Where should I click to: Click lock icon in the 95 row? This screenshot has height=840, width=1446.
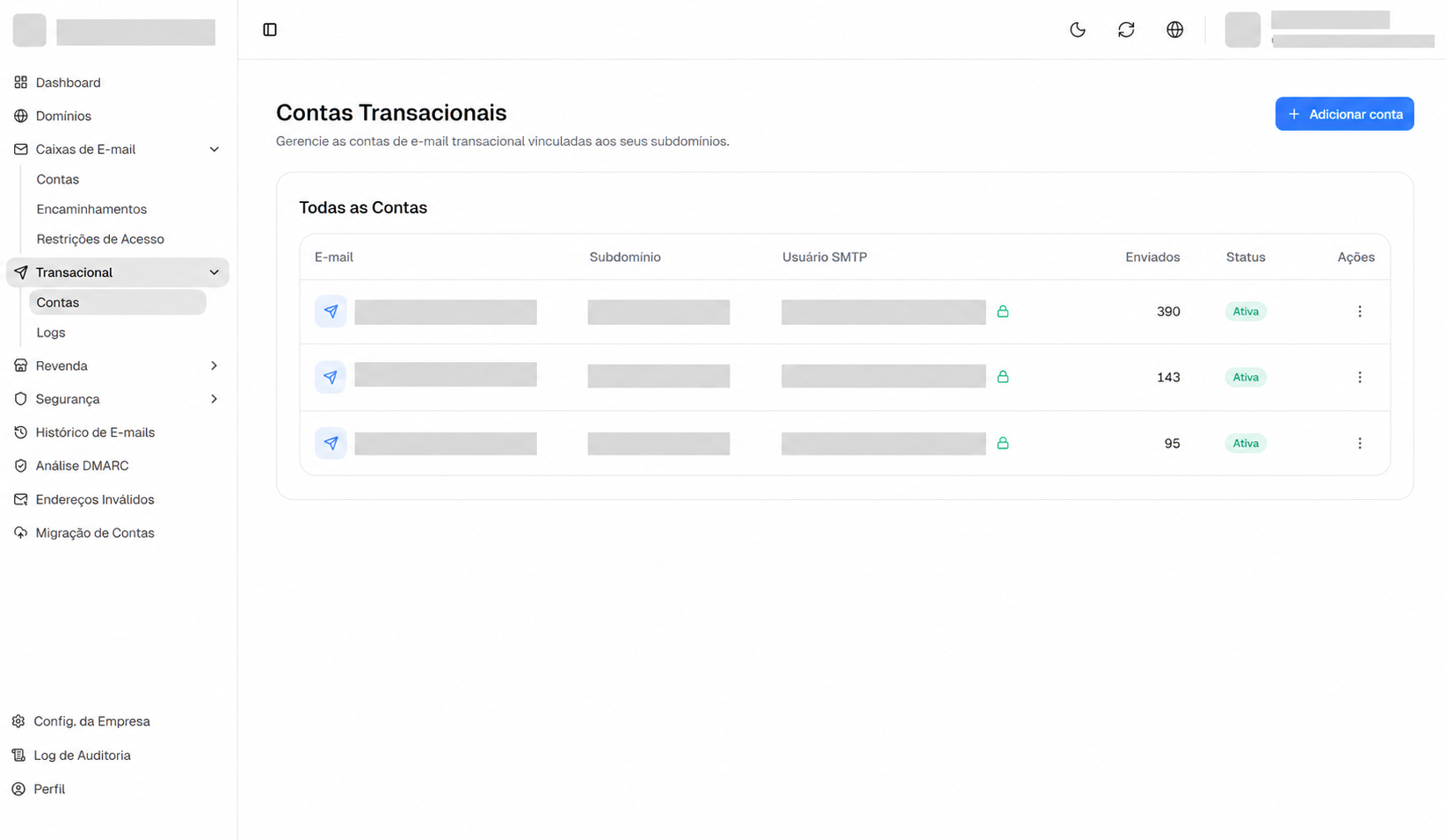point(1002,444)
